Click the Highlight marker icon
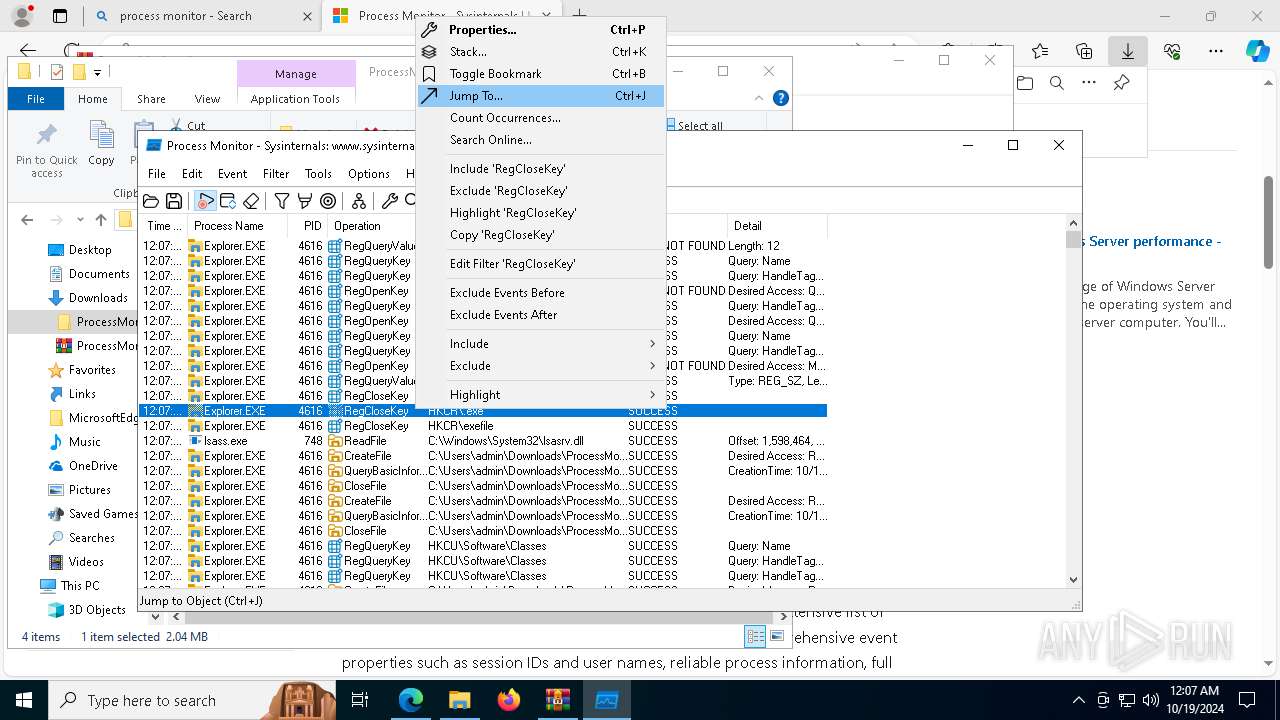The image size is (1280, 720). click(305, 201)
